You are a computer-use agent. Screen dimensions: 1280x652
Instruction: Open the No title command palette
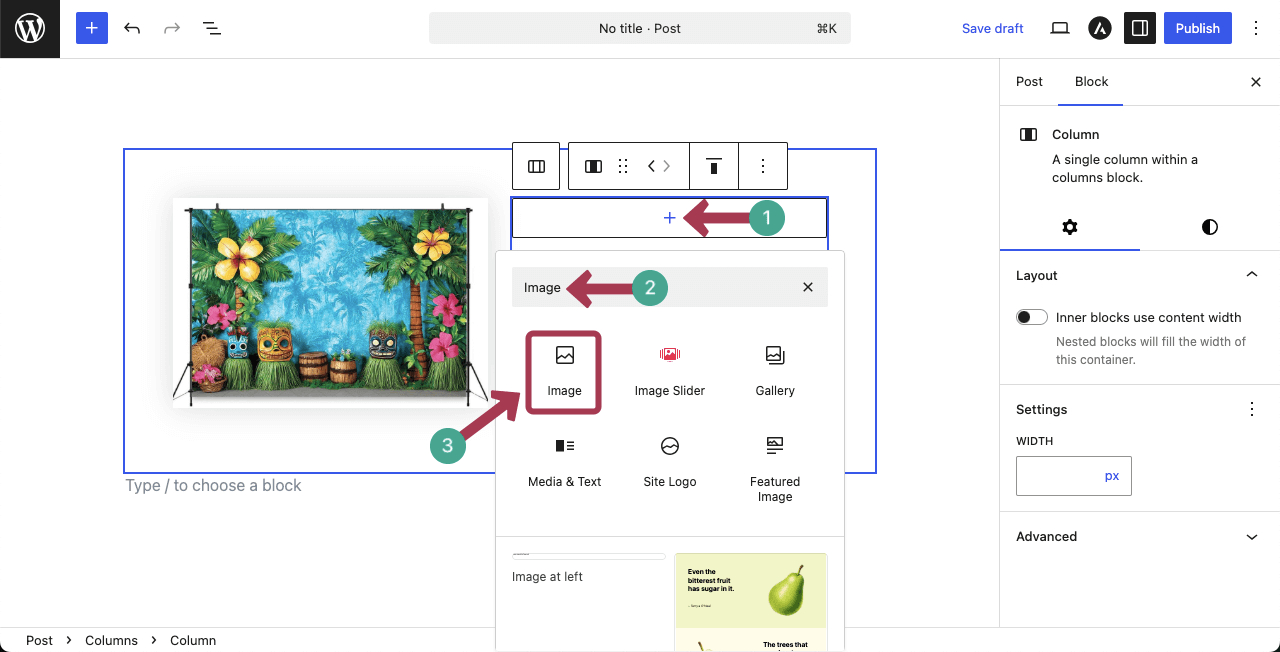[640, 28]
